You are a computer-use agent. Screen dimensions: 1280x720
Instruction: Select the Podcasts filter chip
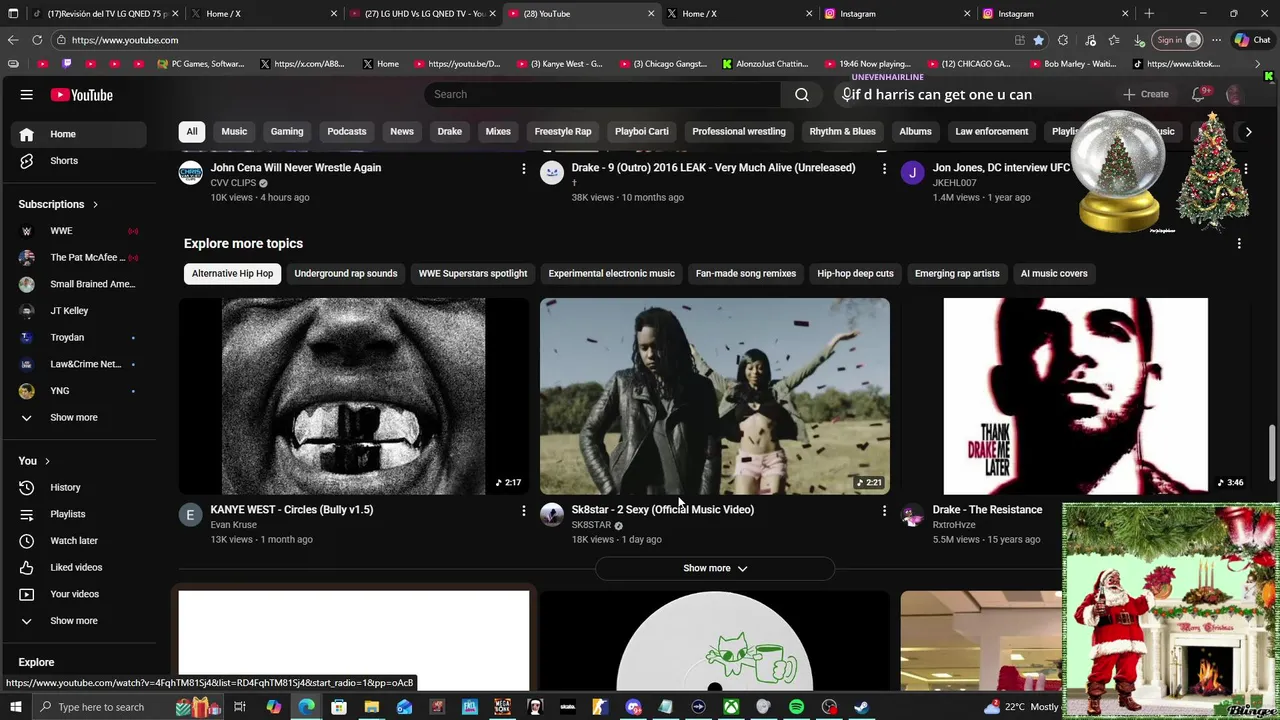pyautogui.click(x=347, y=131)
